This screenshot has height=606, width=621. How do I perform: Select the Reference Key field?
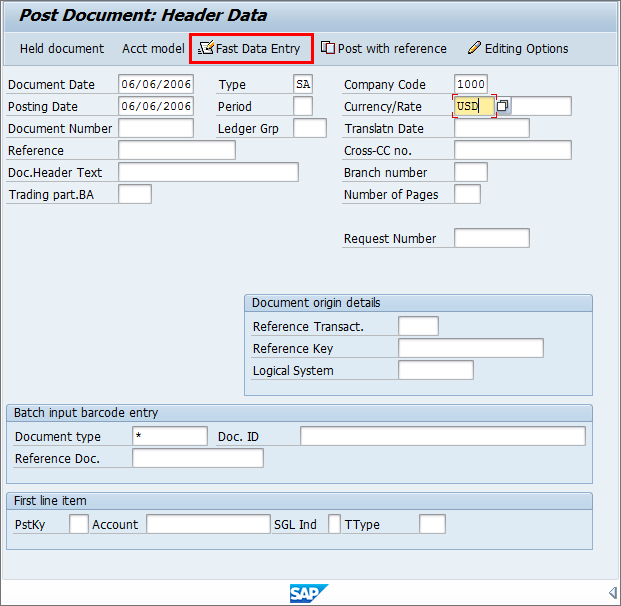(470, 349)
